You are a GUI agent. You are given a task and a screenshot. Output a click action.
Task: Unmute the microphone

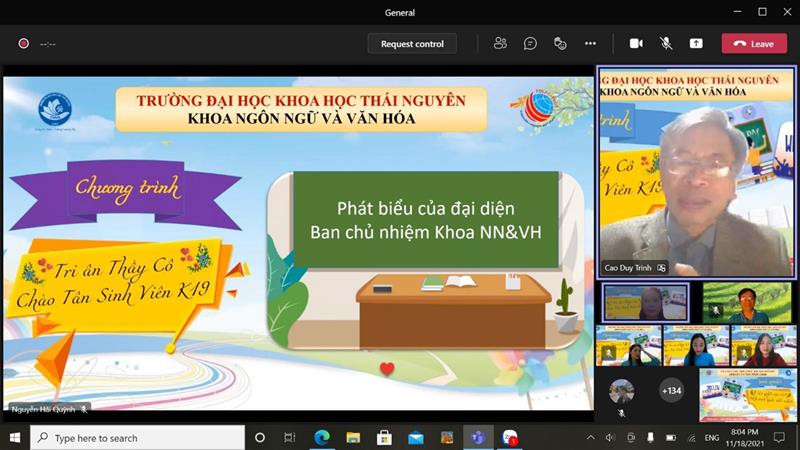[x=666, y=43]
